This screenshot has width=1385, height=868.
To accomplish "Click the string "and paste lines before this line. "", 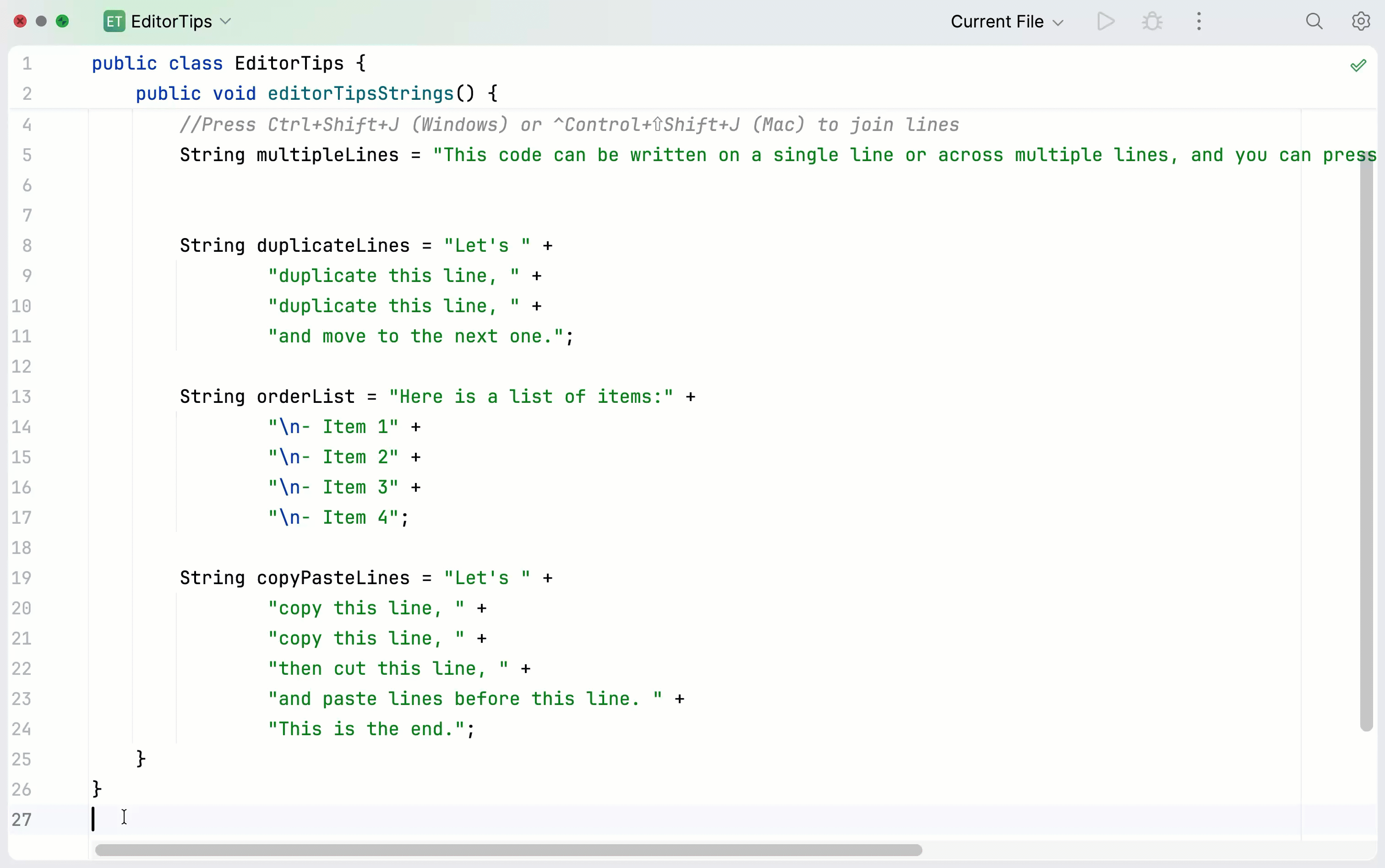I will click(x=465, y=699).
